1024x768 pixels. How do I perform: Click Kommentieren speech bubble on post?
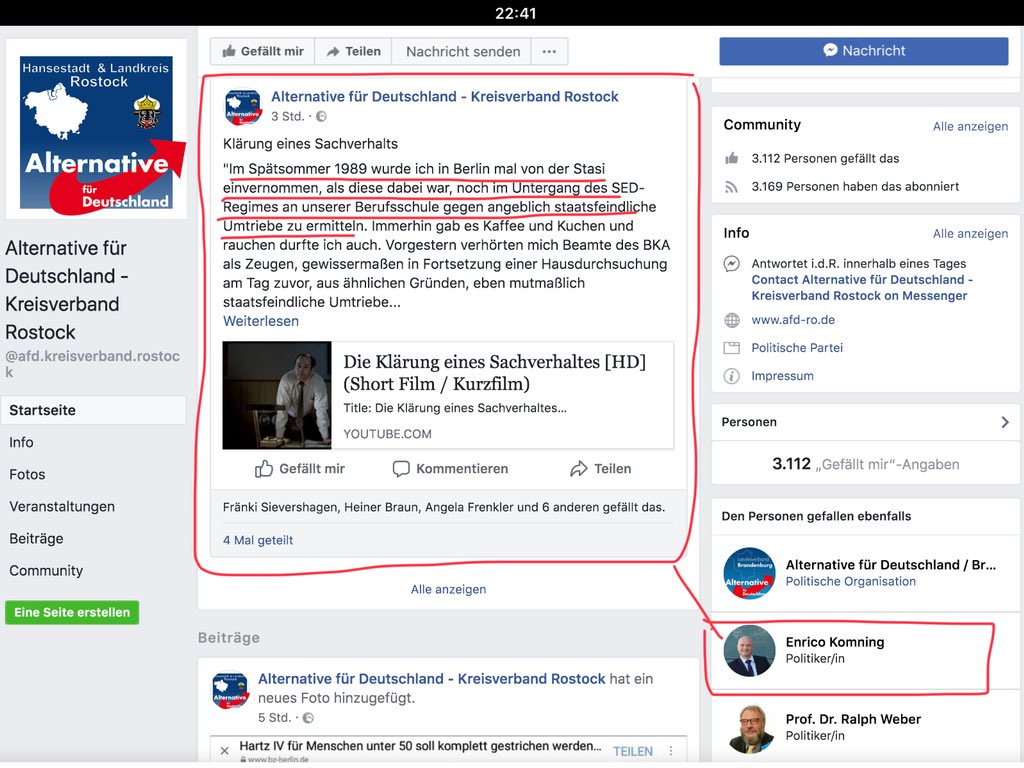[450, 469]
